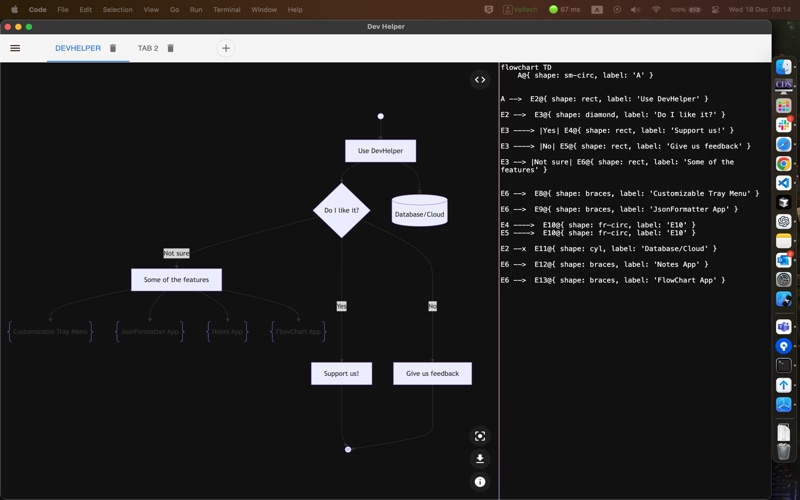Open Microsoft Teams from the dock
Viewport: 800px width, 500px height.
tap(784, 327)
